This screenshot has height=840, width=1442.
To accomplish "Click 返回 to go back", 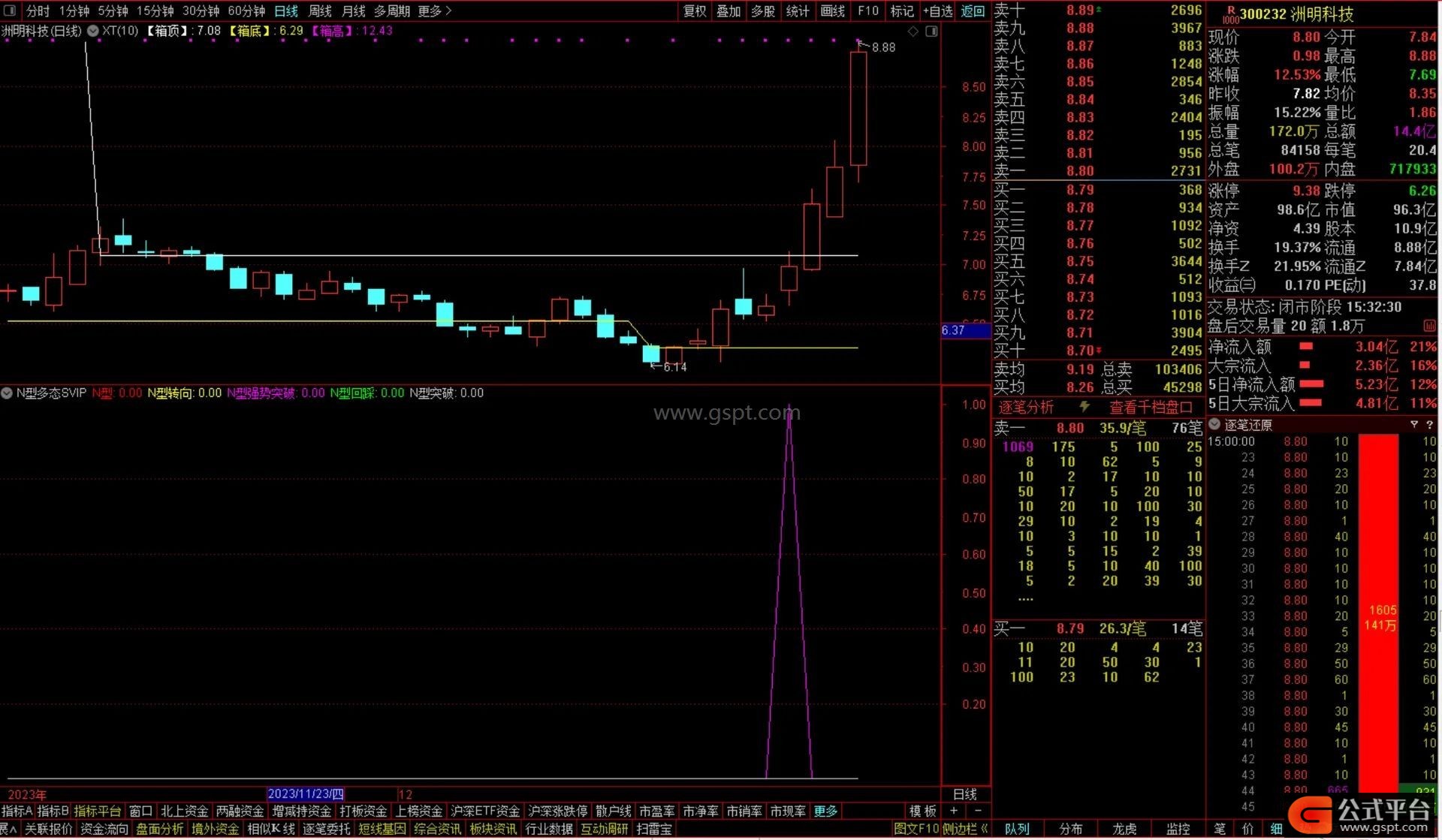I will pos(973,11).
